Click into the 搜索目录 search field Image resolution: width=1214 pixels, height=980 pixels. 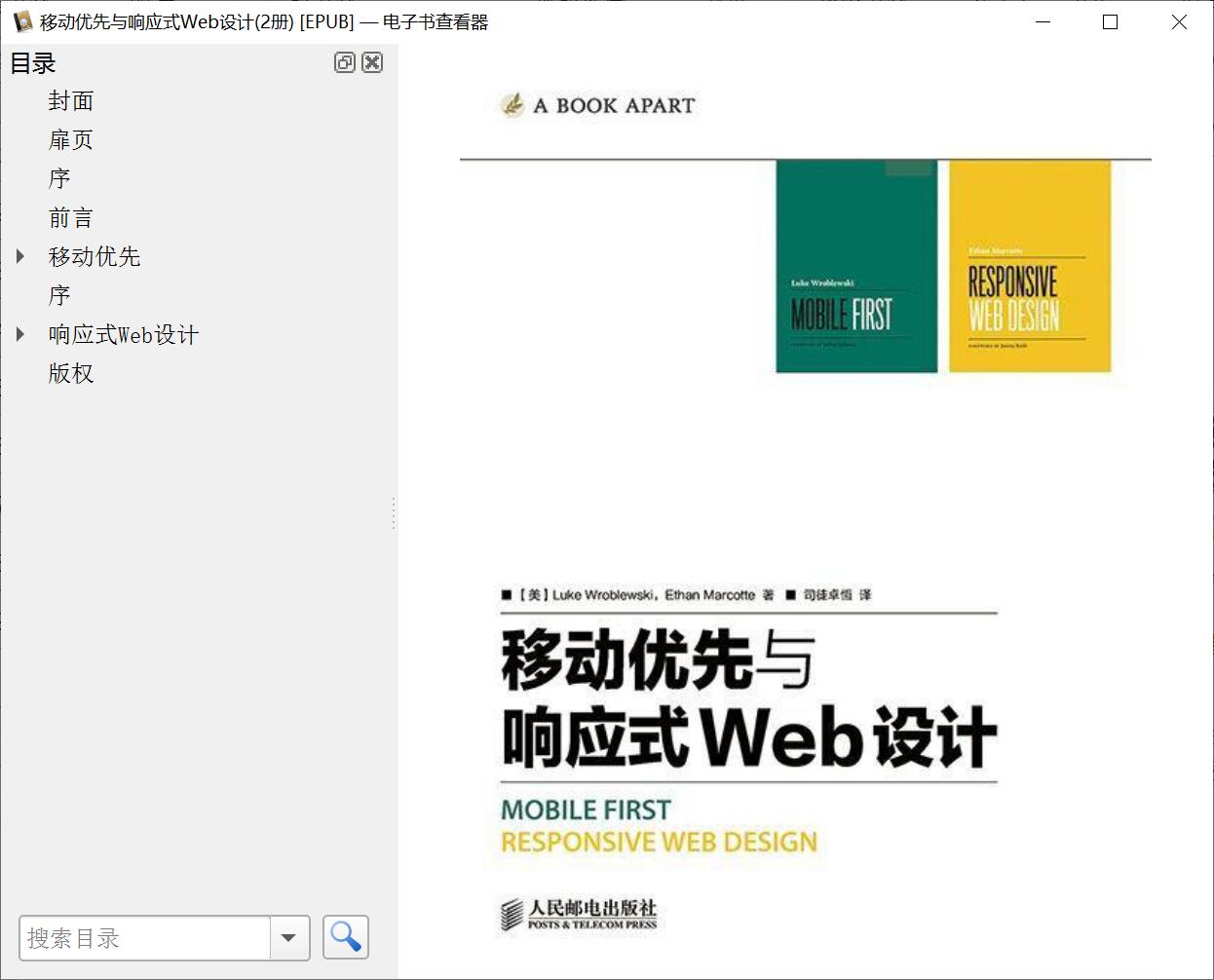[x=144, y=938]
